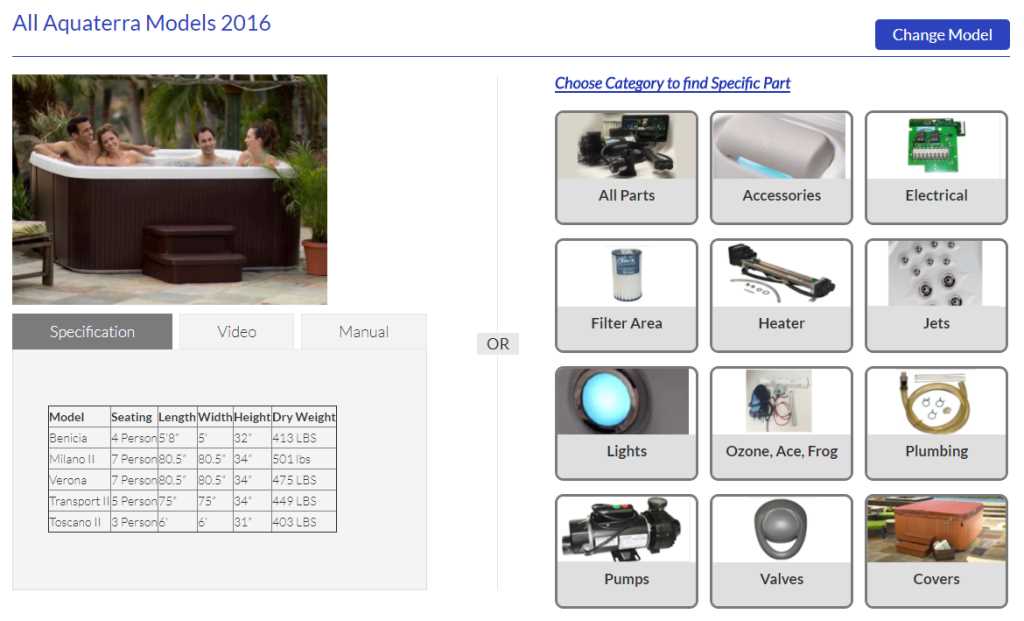Click the 32" height cell
This screenshot has width=1024, height=621.
click(252, 438)
